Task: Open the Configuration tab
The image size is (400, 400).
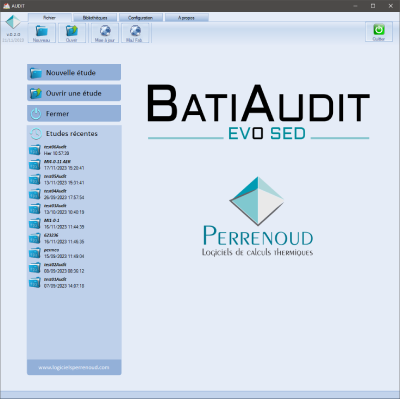Action: point(141,18)
